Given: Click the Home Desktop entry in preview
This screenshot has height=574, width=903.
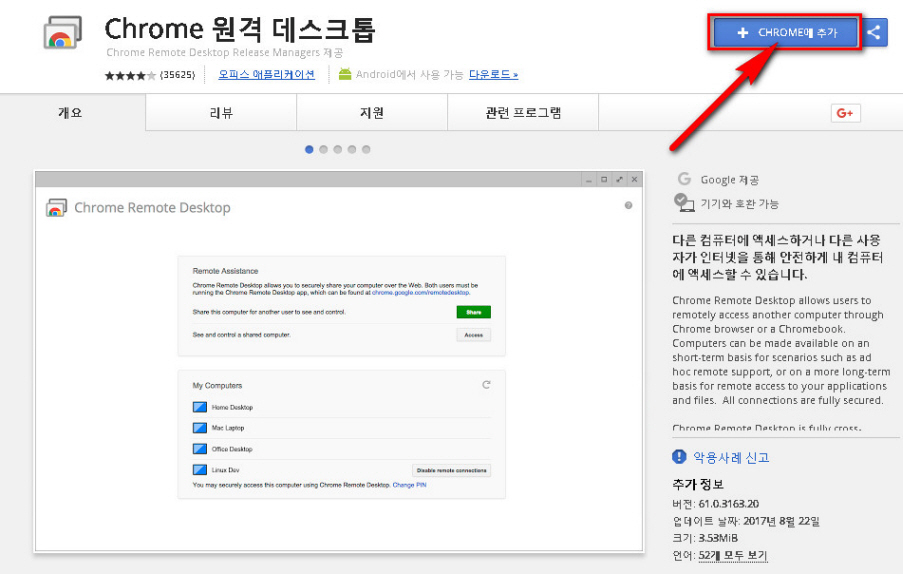Looking at the screenshot, I should [x=232, y=407].
